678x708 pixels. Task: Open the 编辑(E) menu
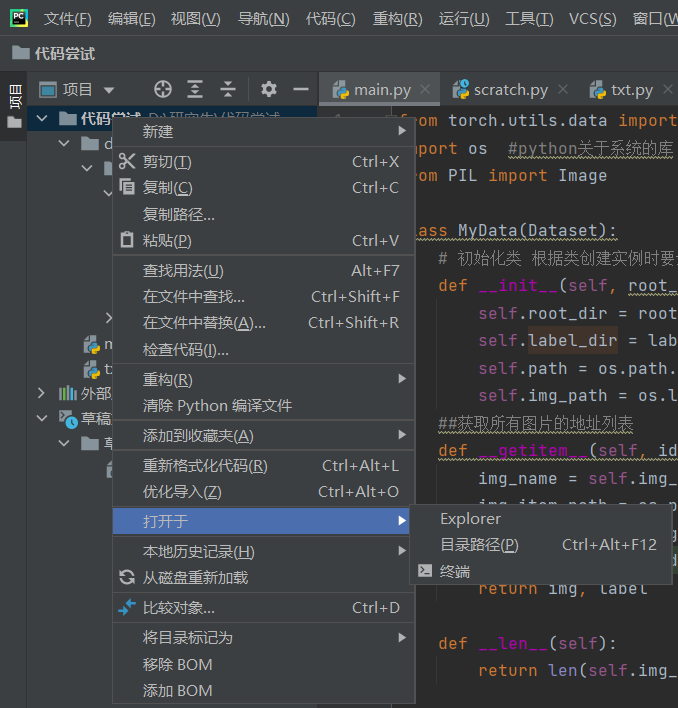[x=131, y=19]
